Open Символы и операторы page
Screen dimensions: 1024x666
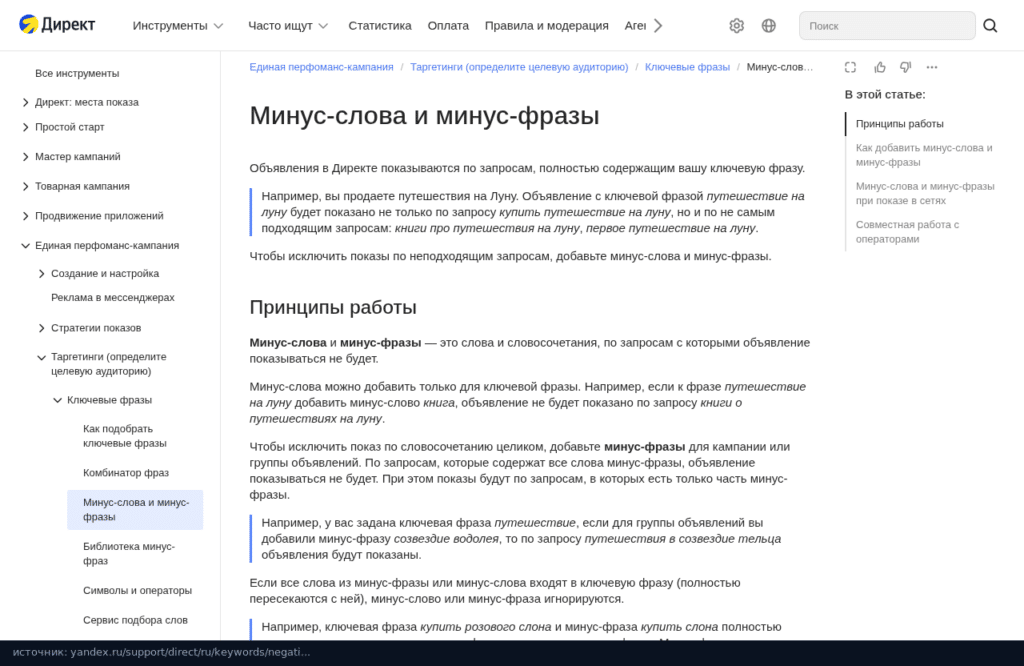(137, 590)
